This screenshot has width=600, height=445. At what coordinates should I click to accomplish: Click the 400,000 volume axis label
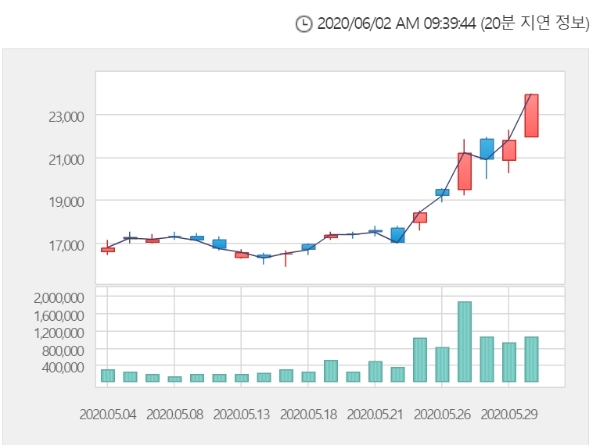pos(63,367)
